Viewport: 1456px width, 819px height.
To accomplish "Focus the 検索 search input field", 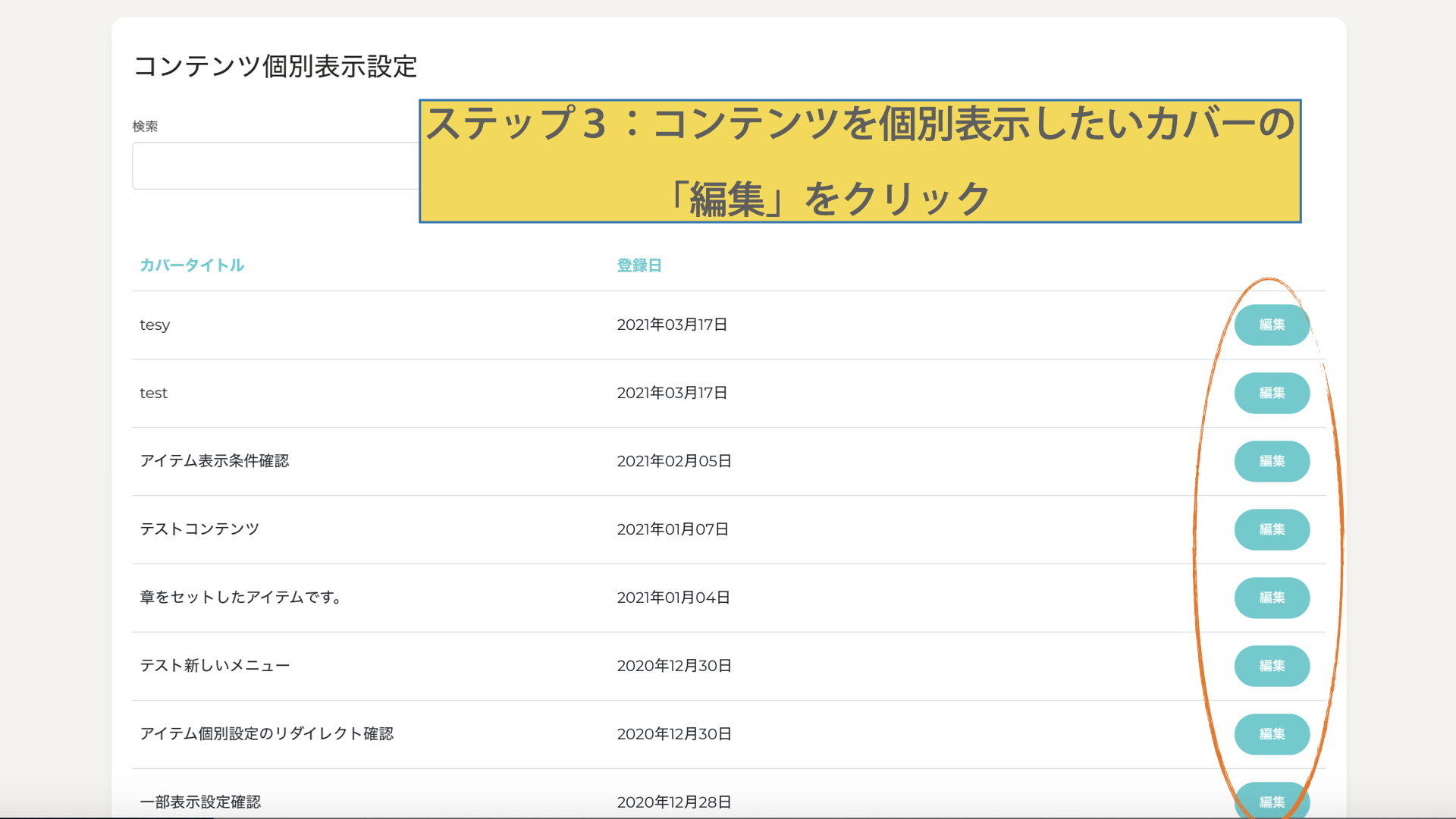I will [276, 165].
